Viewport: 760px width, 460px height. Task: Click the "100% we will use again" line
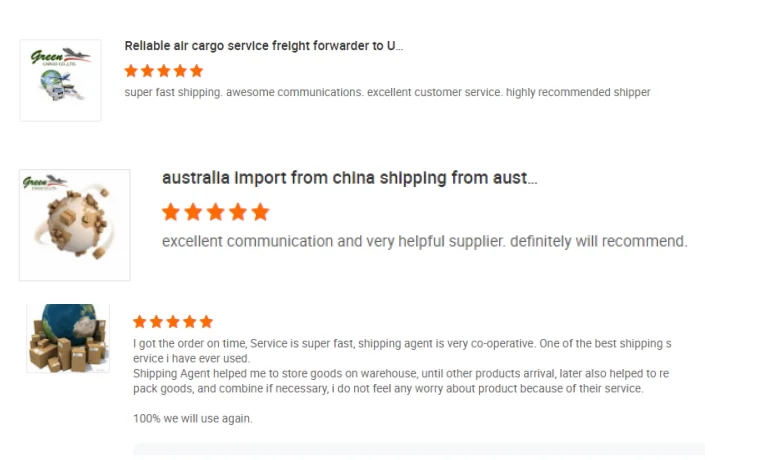[192, 419]
